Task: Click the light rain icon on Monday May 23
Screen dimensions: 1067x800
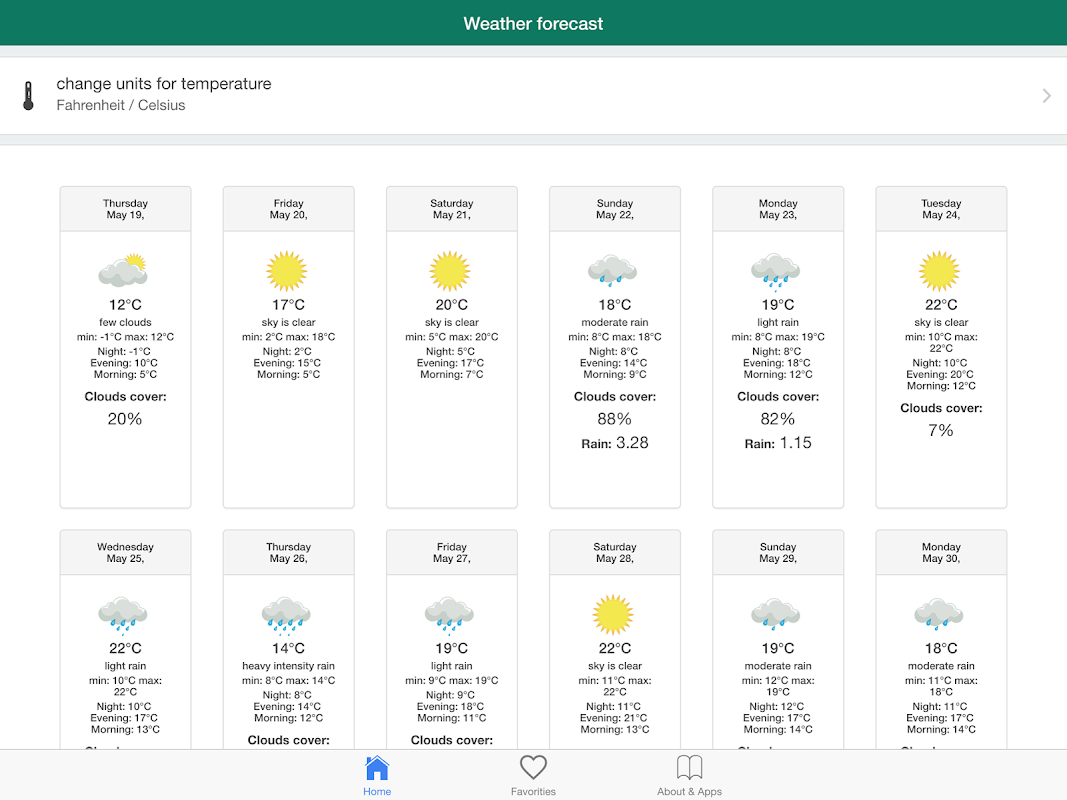Action: (776, 271)
